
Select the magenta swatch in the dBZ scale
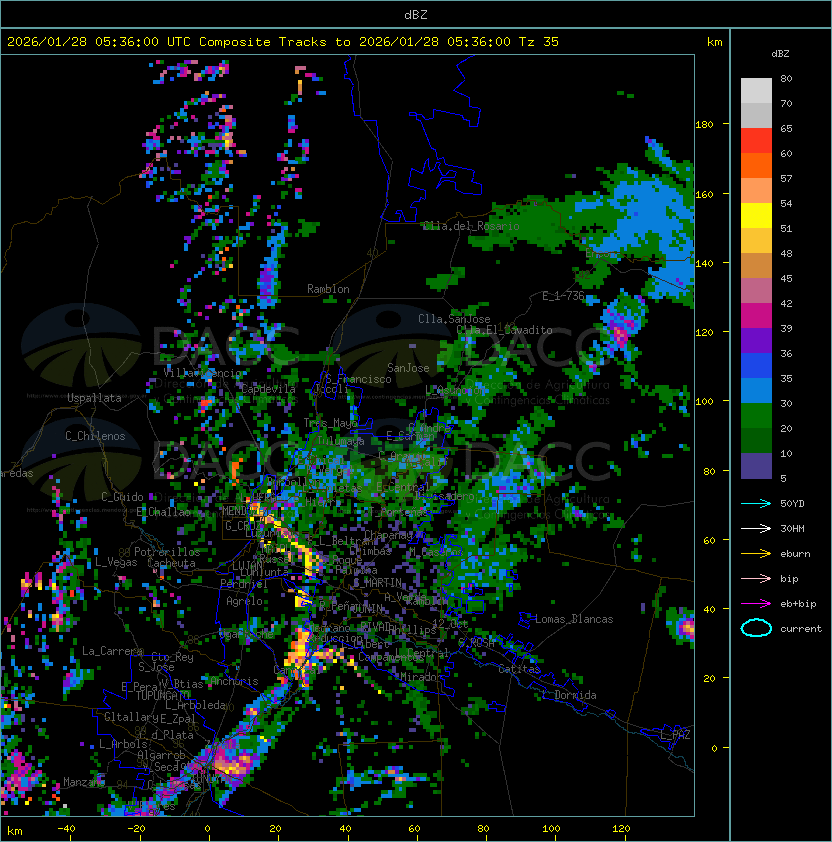756,316
